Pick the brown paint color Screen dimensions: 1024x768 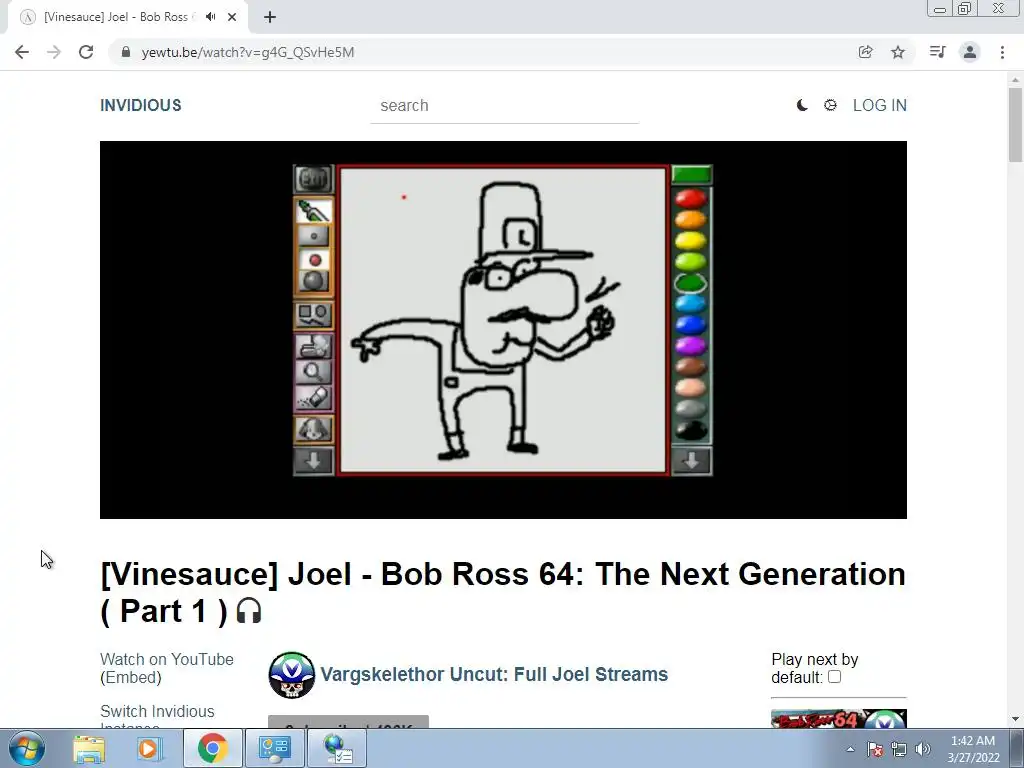[x=690, y=366]
